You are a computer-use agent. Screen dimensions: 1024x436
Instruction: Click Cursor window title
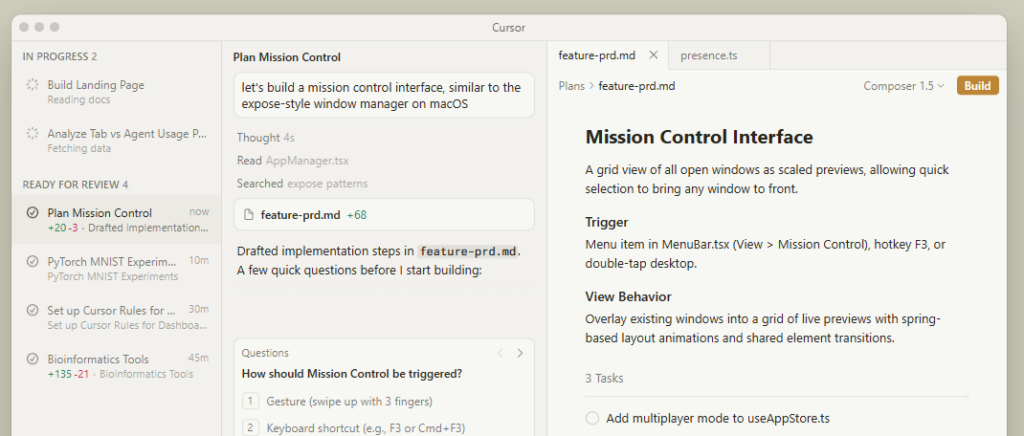coord(509,28)
